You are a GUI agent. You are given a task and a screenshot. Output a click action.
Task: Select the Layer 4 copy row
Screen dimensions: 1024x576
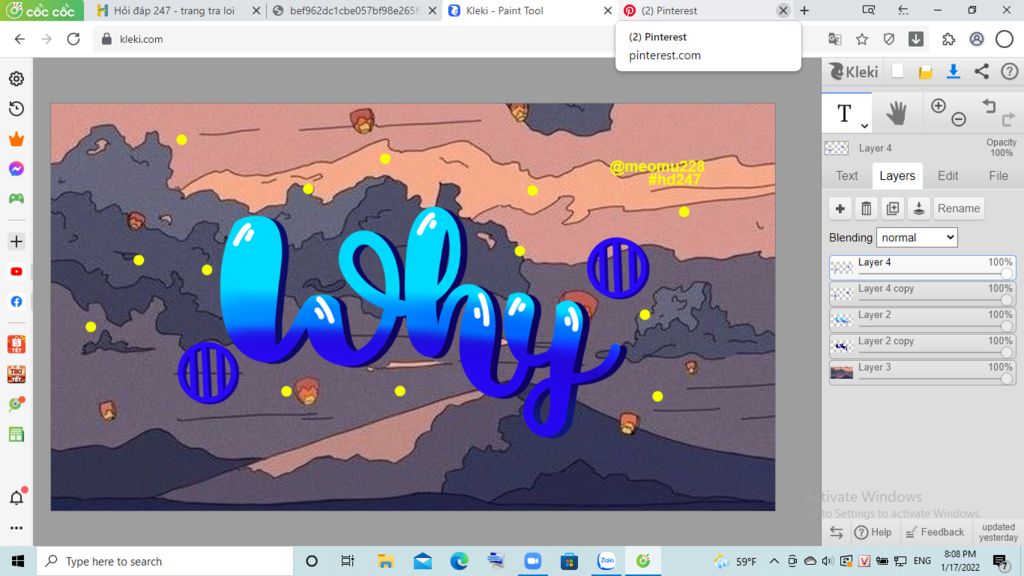click(922, 293)
